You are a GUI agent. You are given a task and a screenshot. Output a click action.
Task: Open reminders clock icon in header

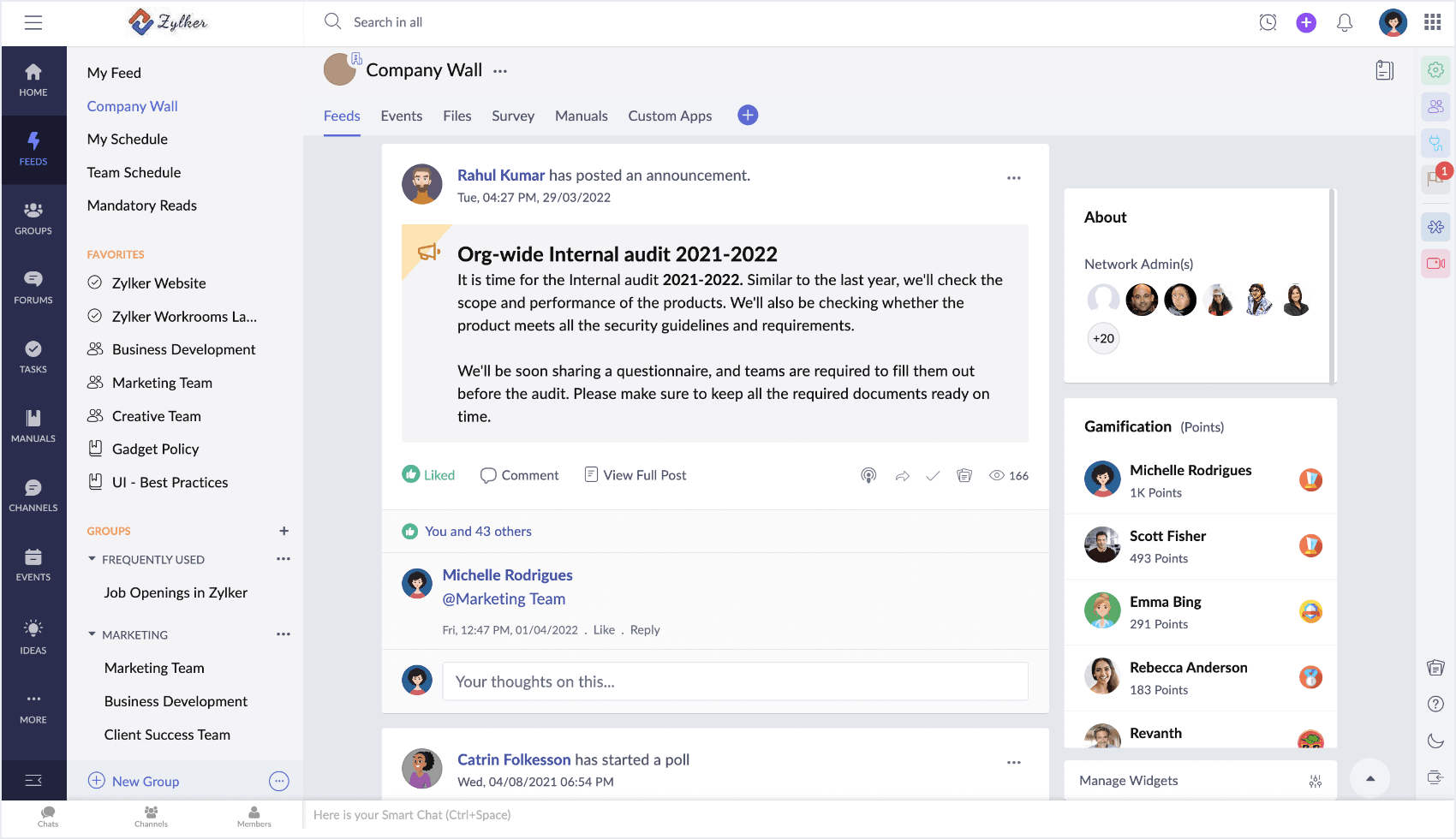(1268, 23)
